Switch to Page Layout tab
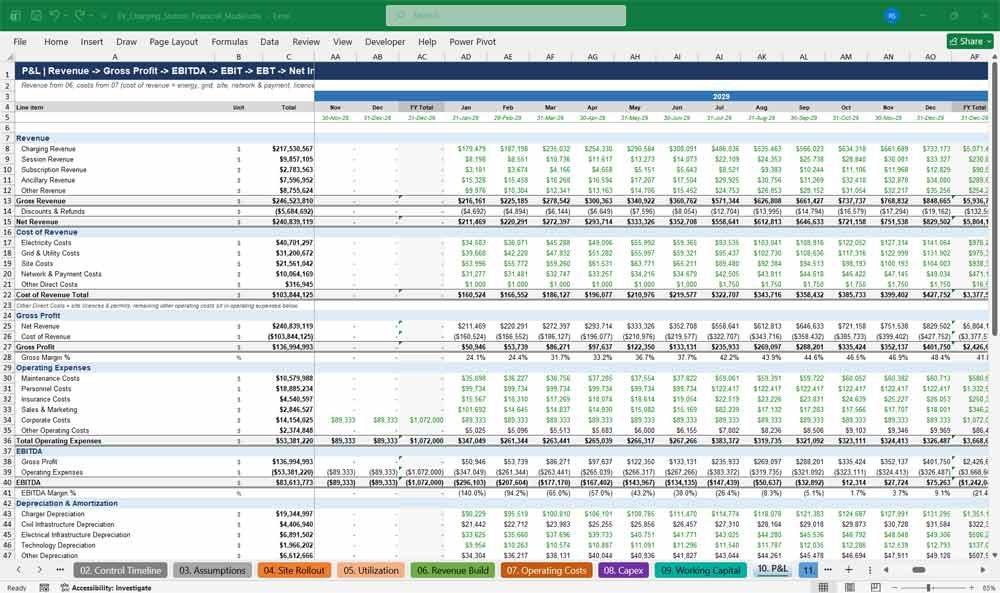Image resolution: width=1000 pixels, height=593 pixels. point(173,41)
